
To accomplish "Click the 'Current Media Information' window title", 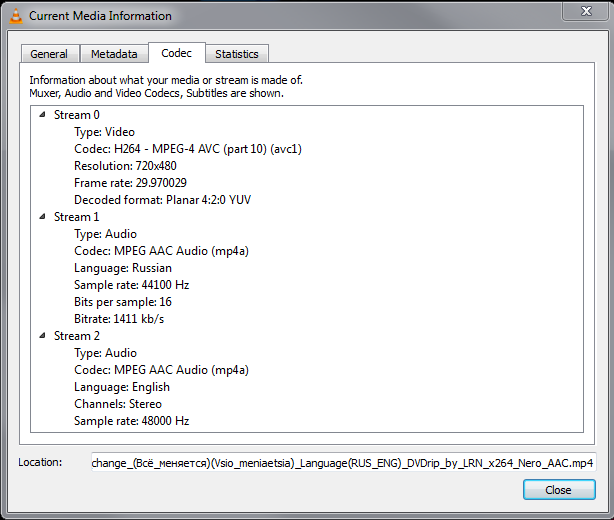I will pos(100,16).
